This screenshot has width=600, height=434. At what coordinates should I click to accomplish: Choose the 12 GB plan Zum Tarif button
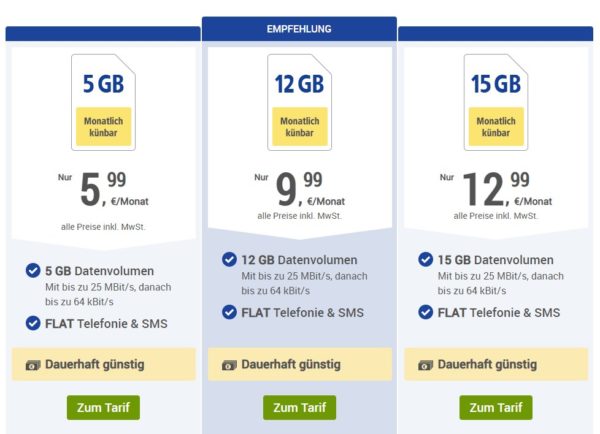(x=299, y=407)
